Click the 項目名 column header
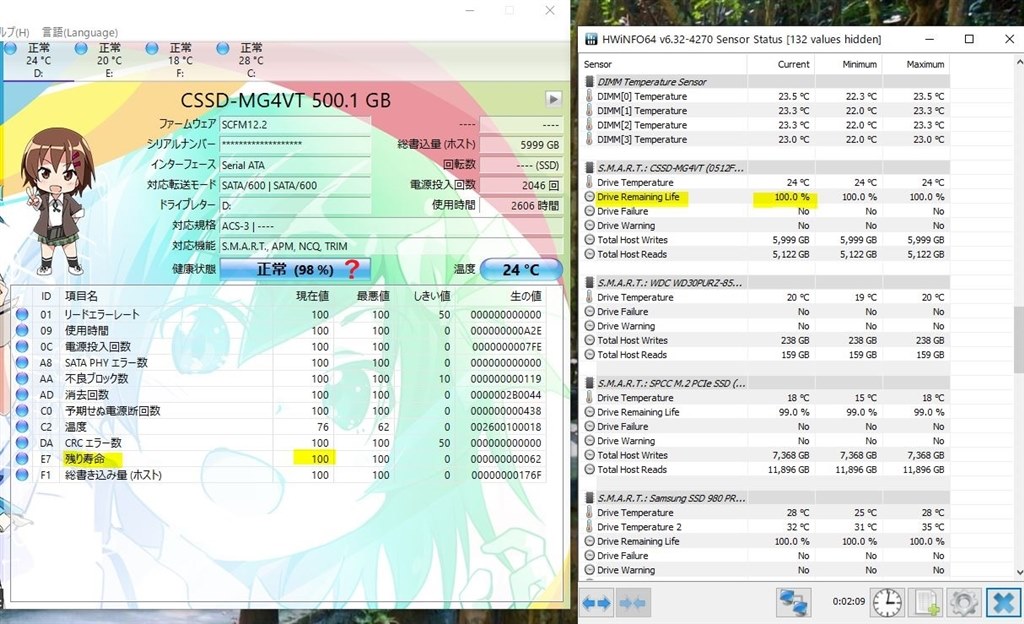The image size is (1024, 624). click(x=81, y=296)
